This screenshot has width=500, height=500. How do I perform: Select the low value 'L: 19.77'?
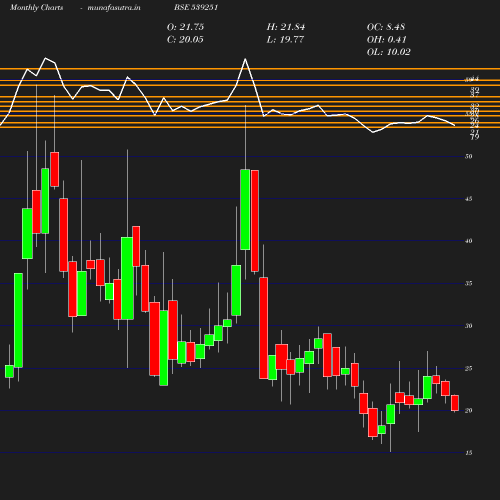[x=285, y=40]
